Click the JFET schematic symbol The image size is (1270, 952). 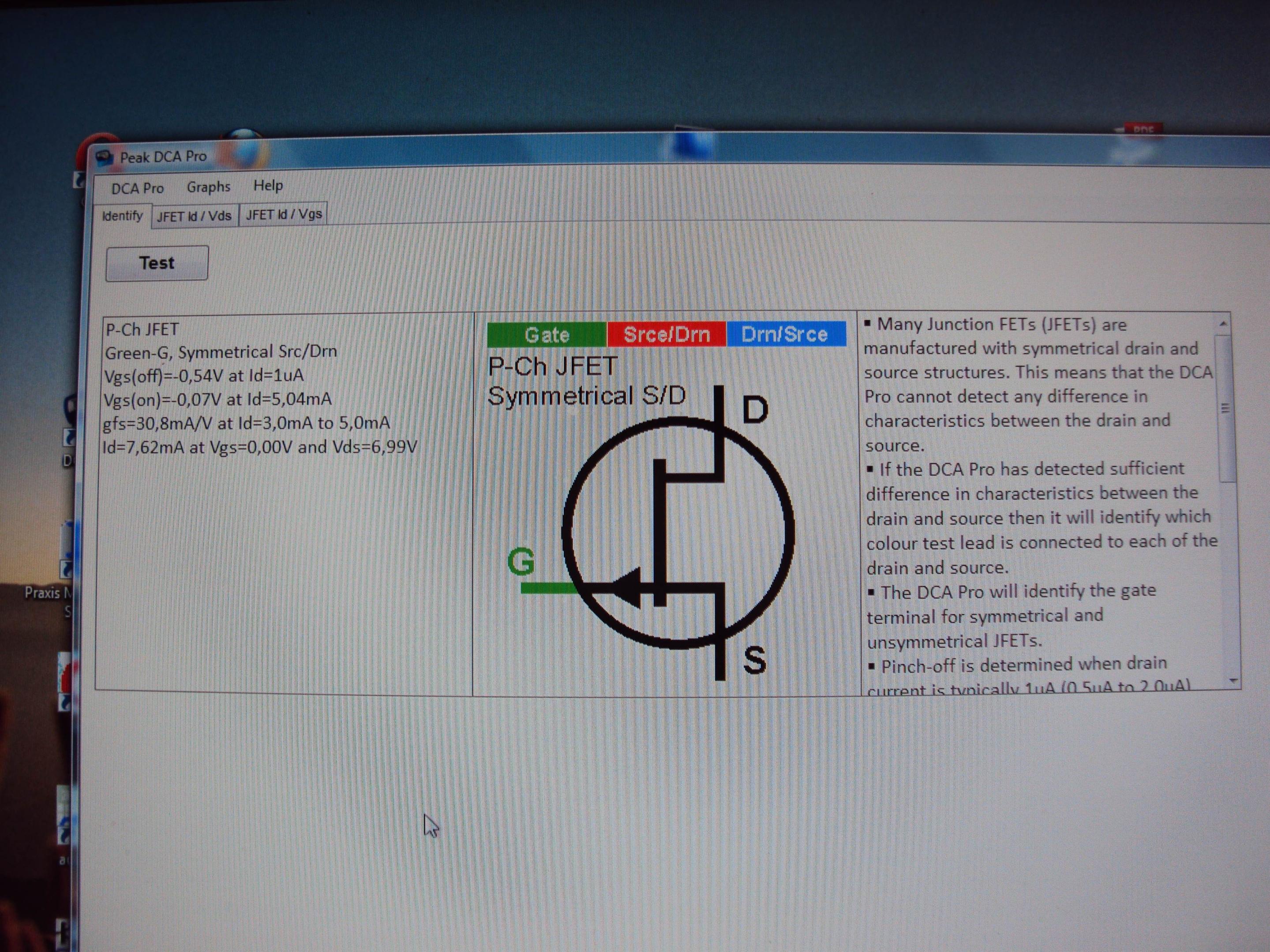pos(679,533)
